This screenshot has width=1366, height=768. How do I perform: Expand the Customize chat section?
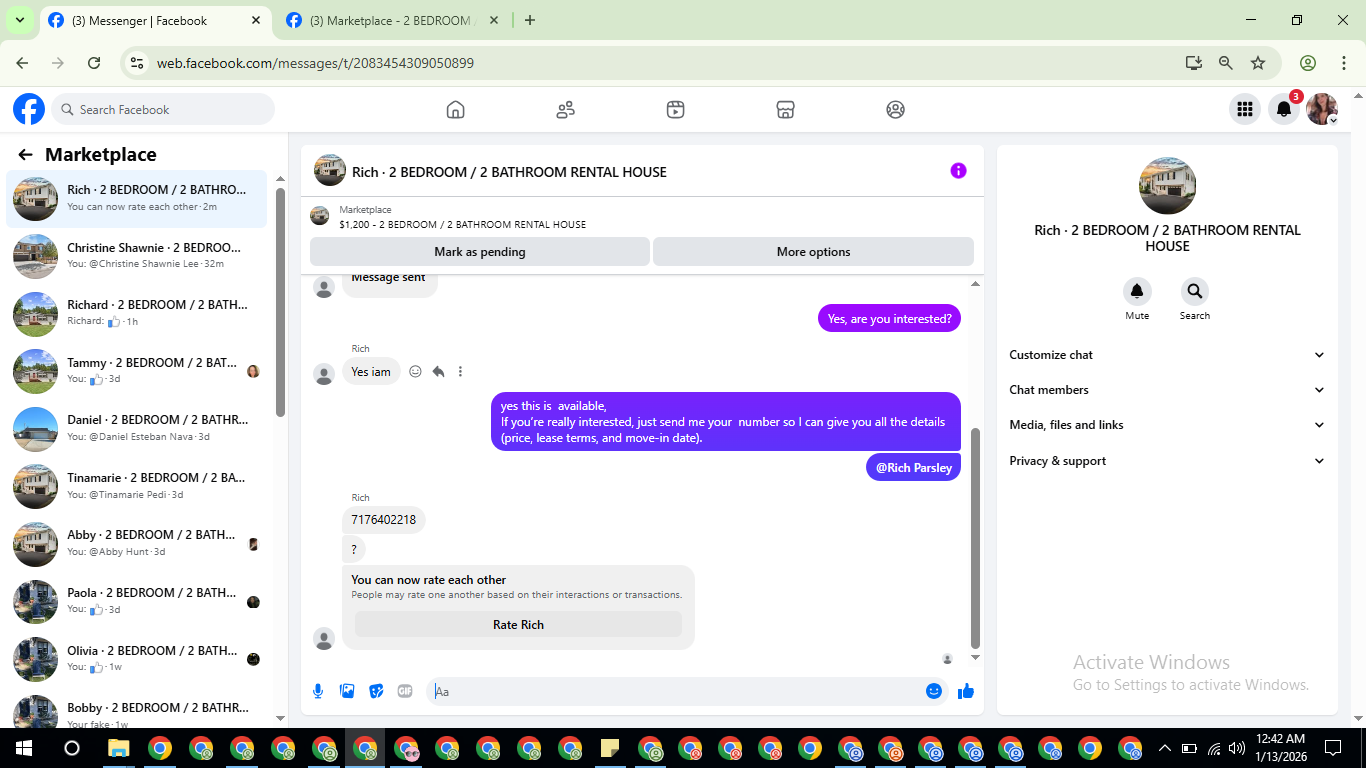point(1167,355)
